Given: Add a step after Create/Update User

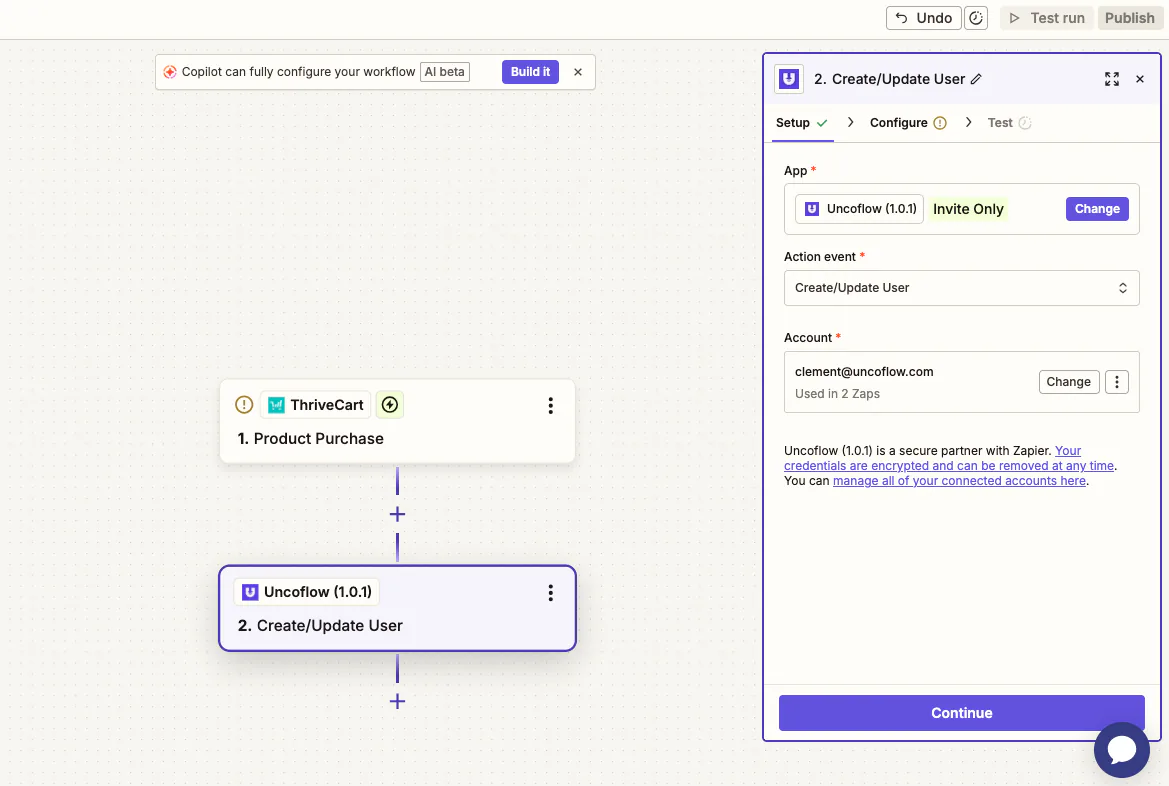Looking at the screenshot, I should click(x=397, y=701).
